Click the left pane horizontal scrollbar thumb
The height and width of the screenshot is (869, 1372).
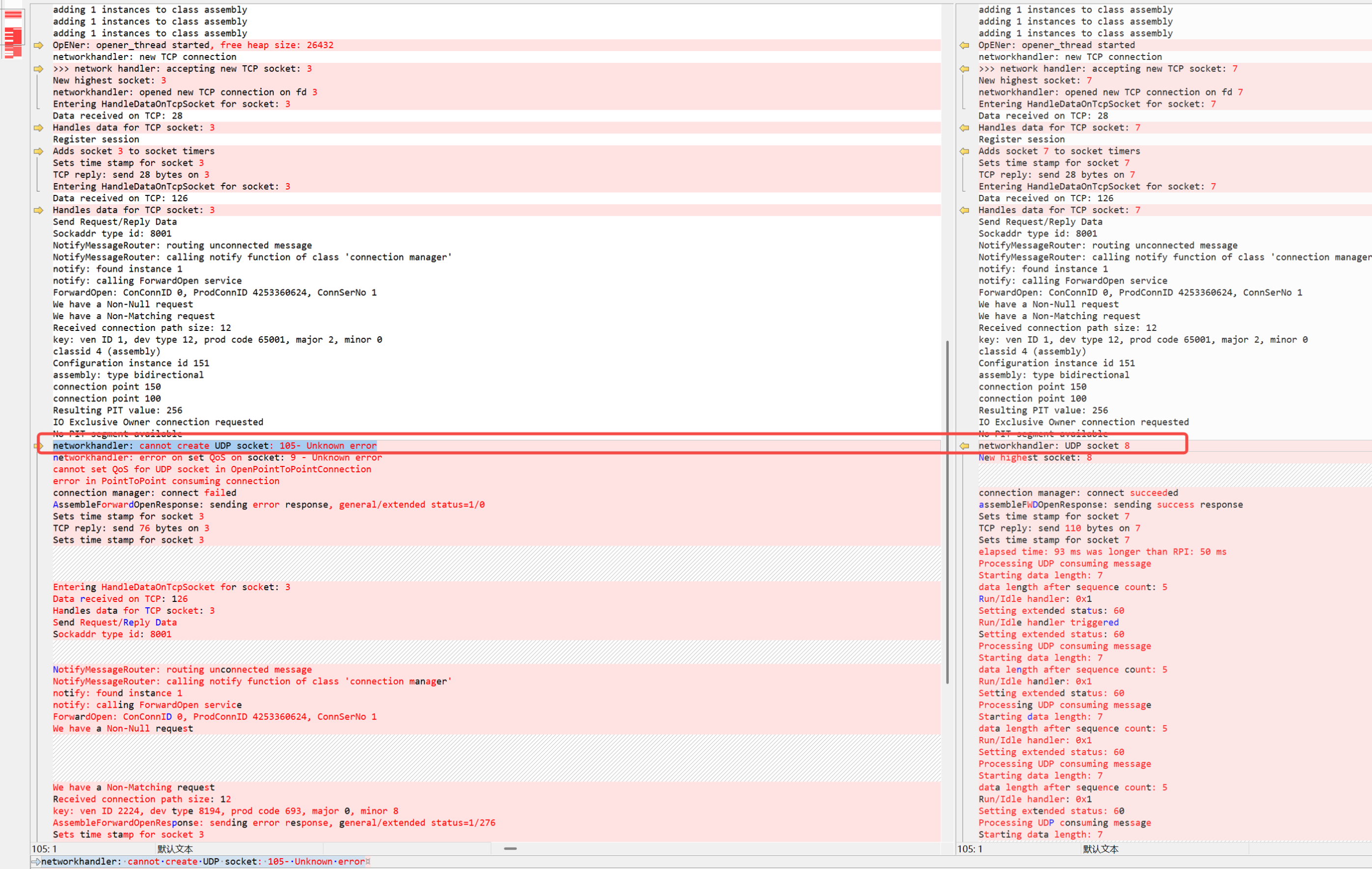(x=510, y=848)
